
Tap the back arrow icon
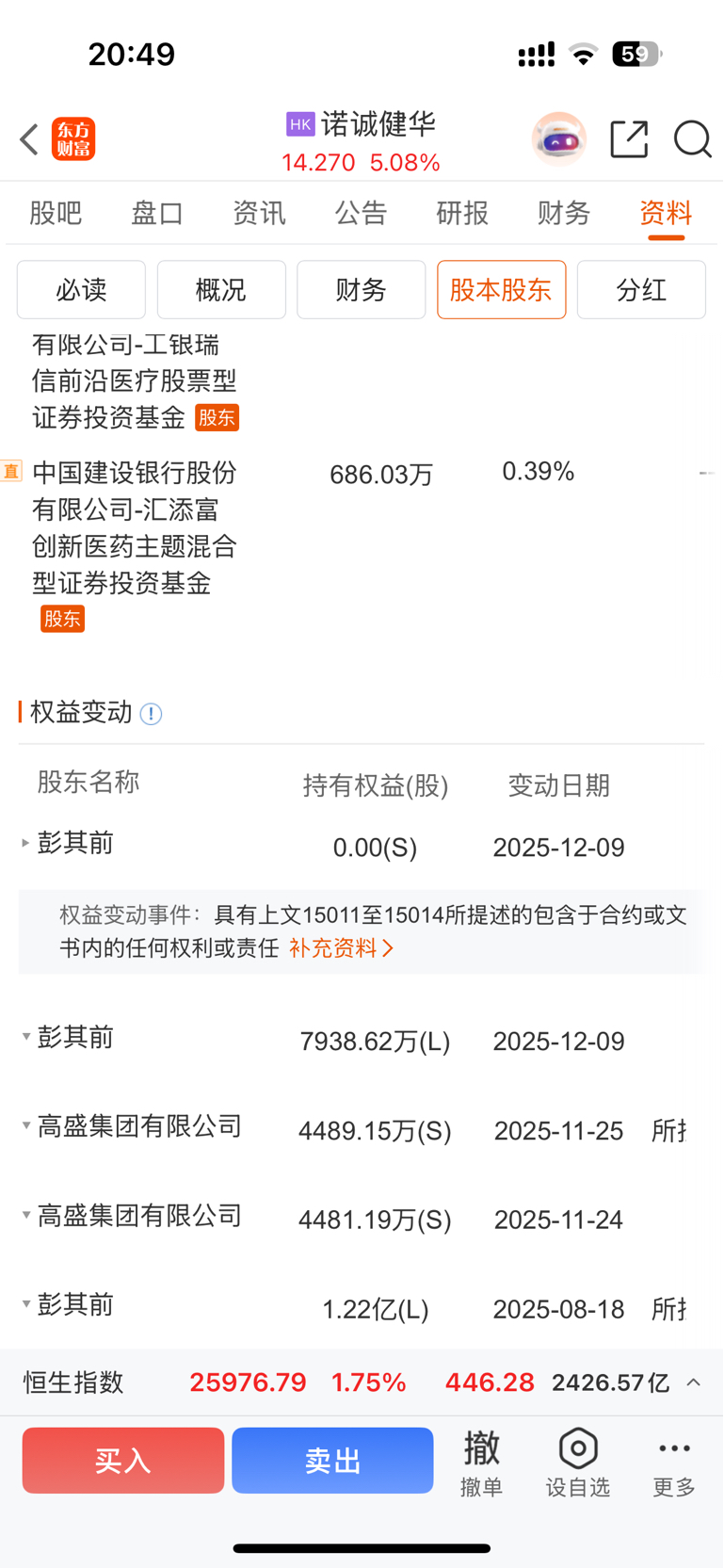point(29,139)
